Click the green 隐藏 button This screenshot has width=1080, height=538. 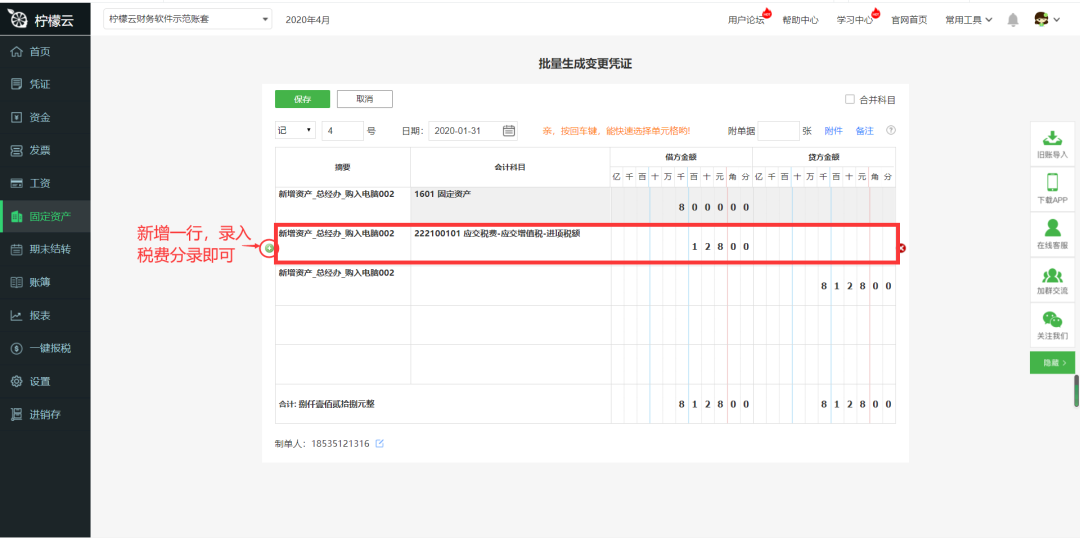tap(1052, 362)
